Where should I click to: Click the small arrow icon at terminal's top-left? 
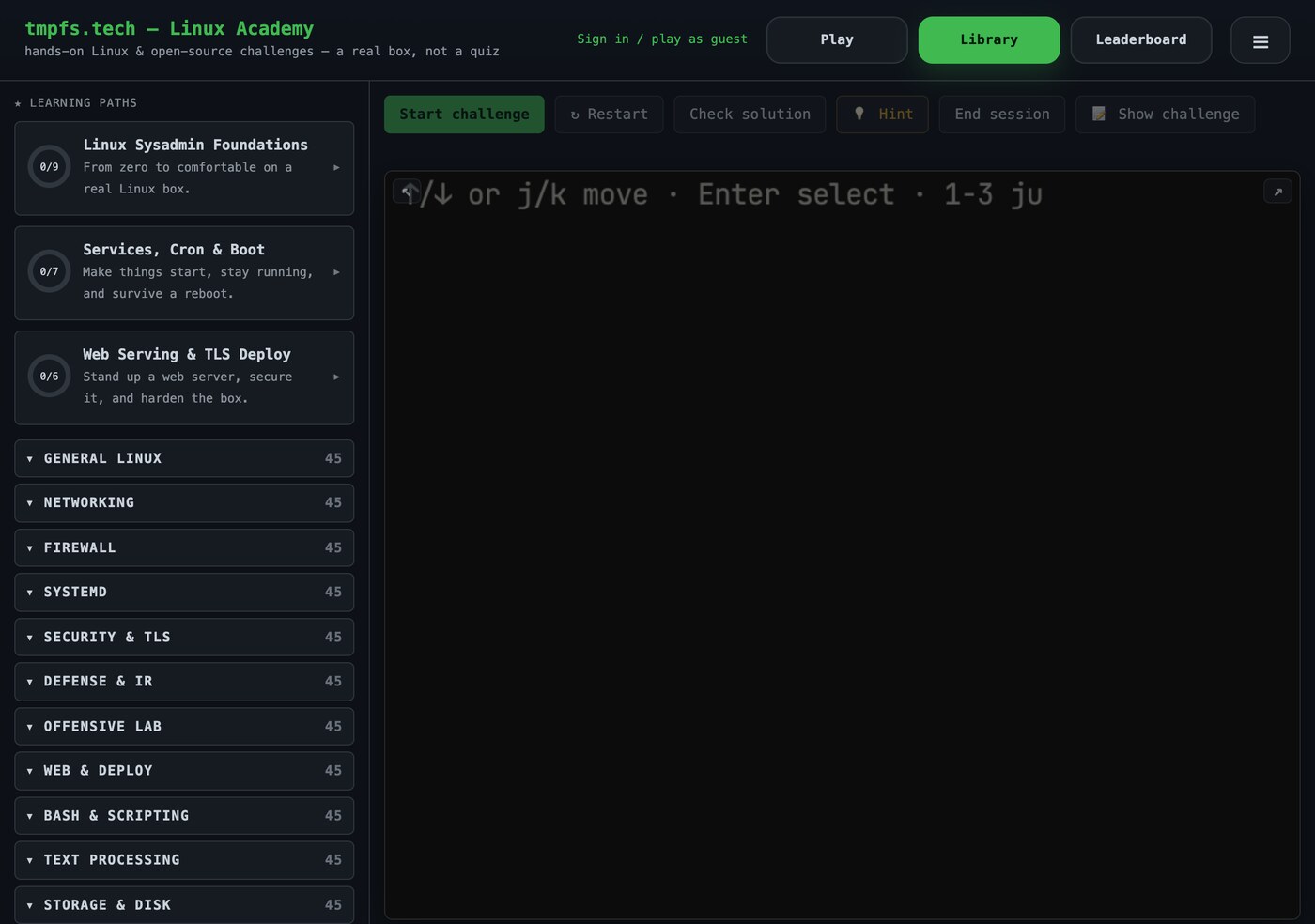coord(407,191)
